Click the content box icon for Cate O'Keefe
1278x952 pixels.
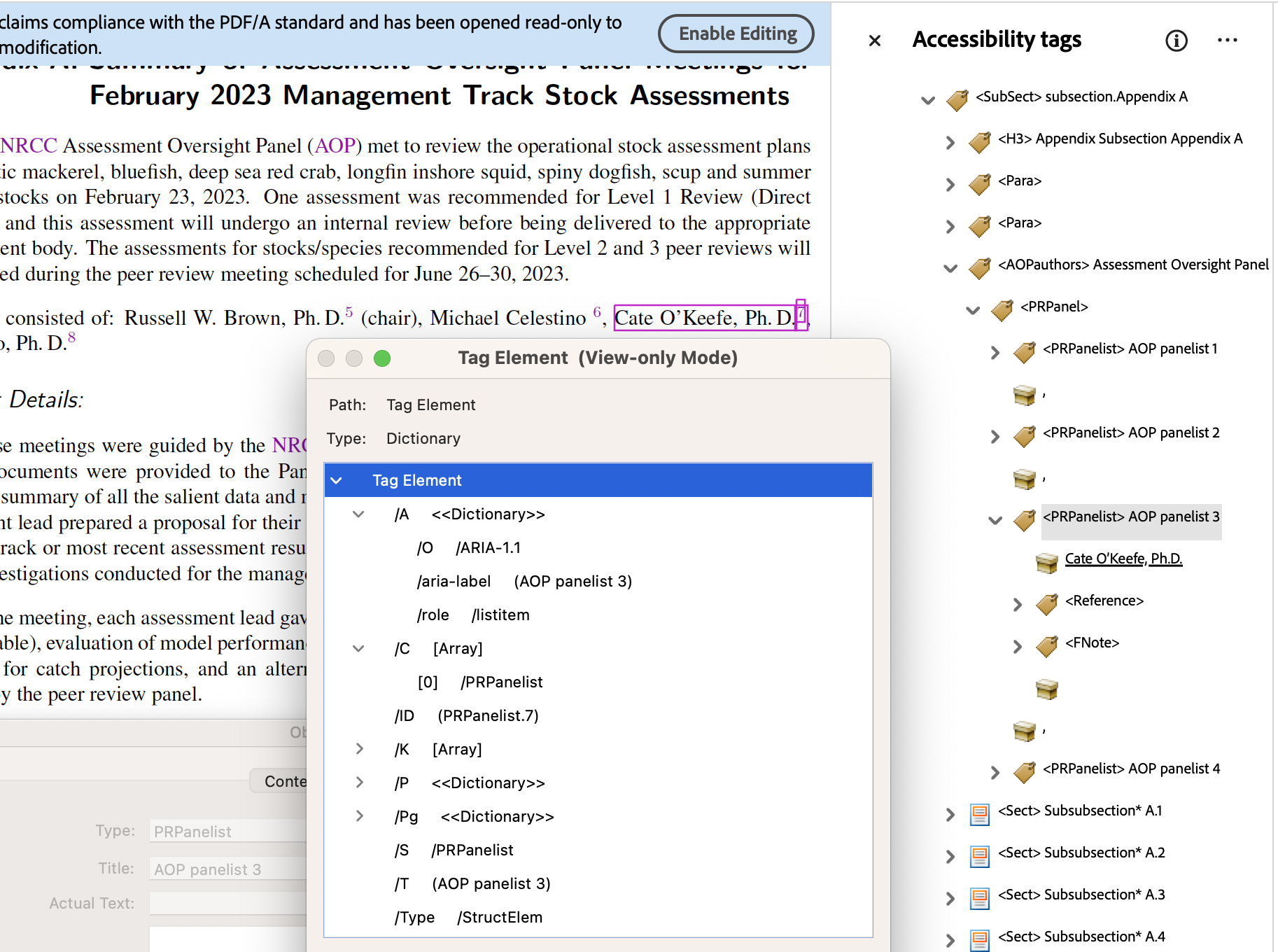pyautogui.click(x=1046, y=561)
